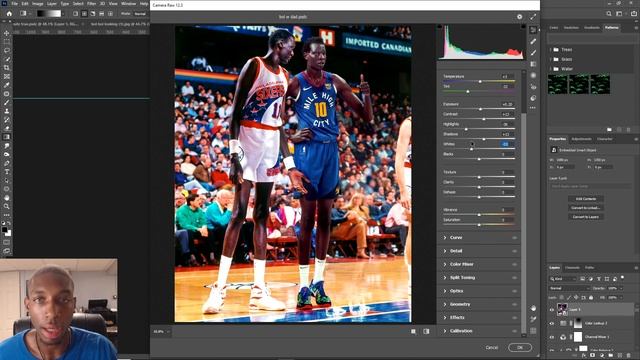Viewport: 640px width, 360px height.
Task: Select the Pen tool
Action: click(7, 163)
